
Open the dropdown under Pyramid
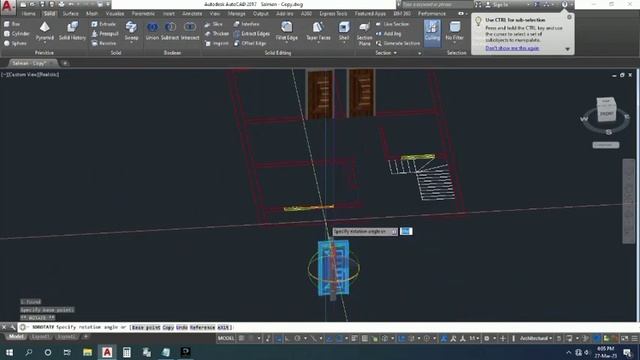pyautogui.click(x=44, y=42)
